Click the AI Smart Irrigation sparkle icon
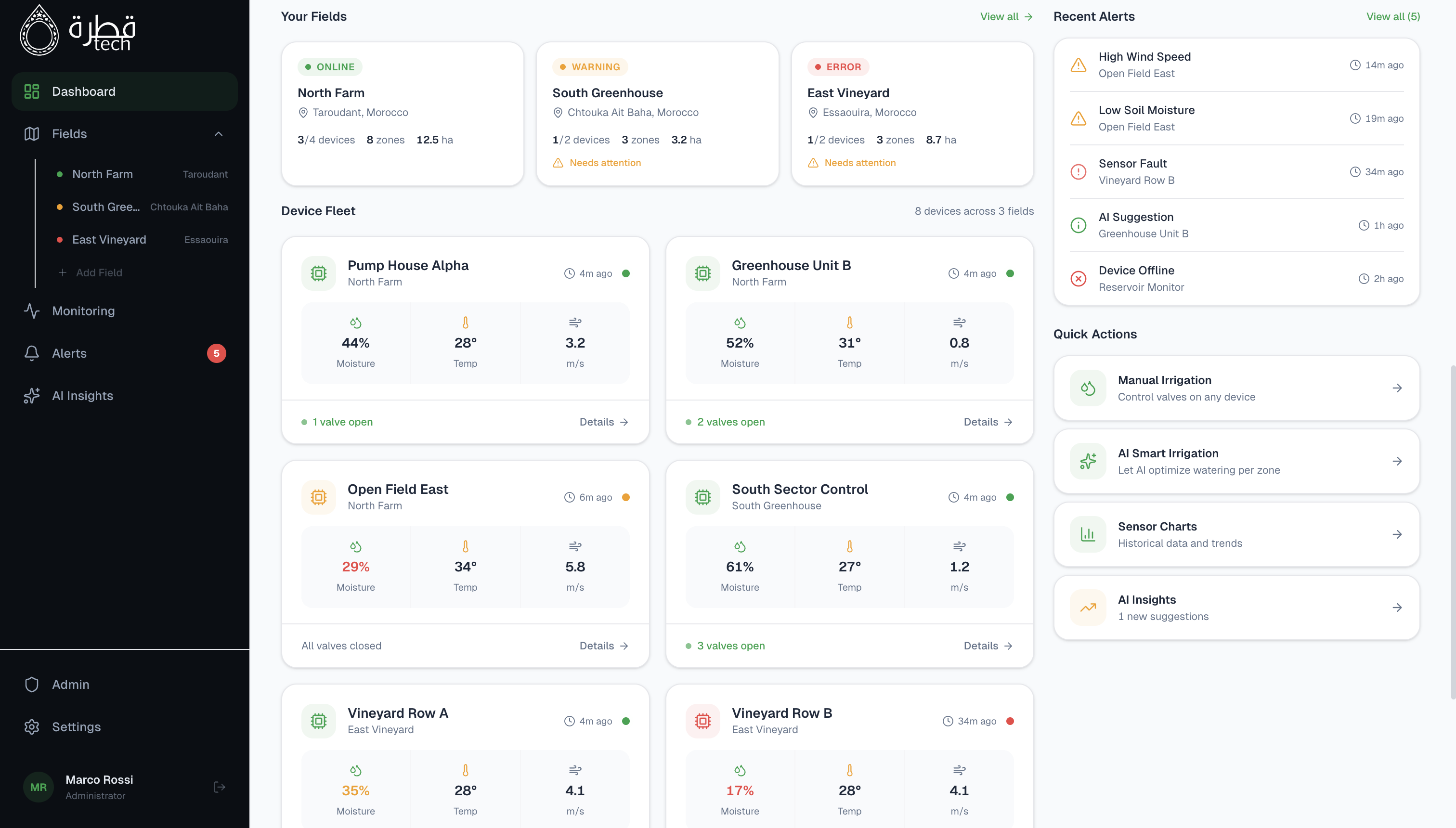This screenshot has height=828, width=1456. (1088, 461)
